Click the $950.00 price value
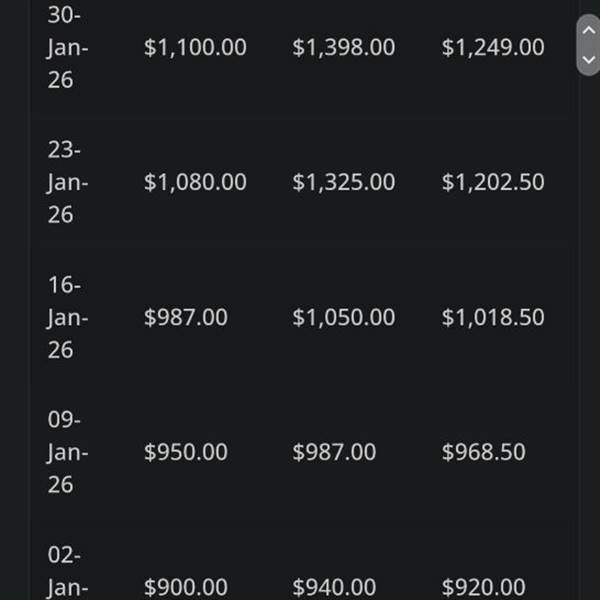 point(185,452)
